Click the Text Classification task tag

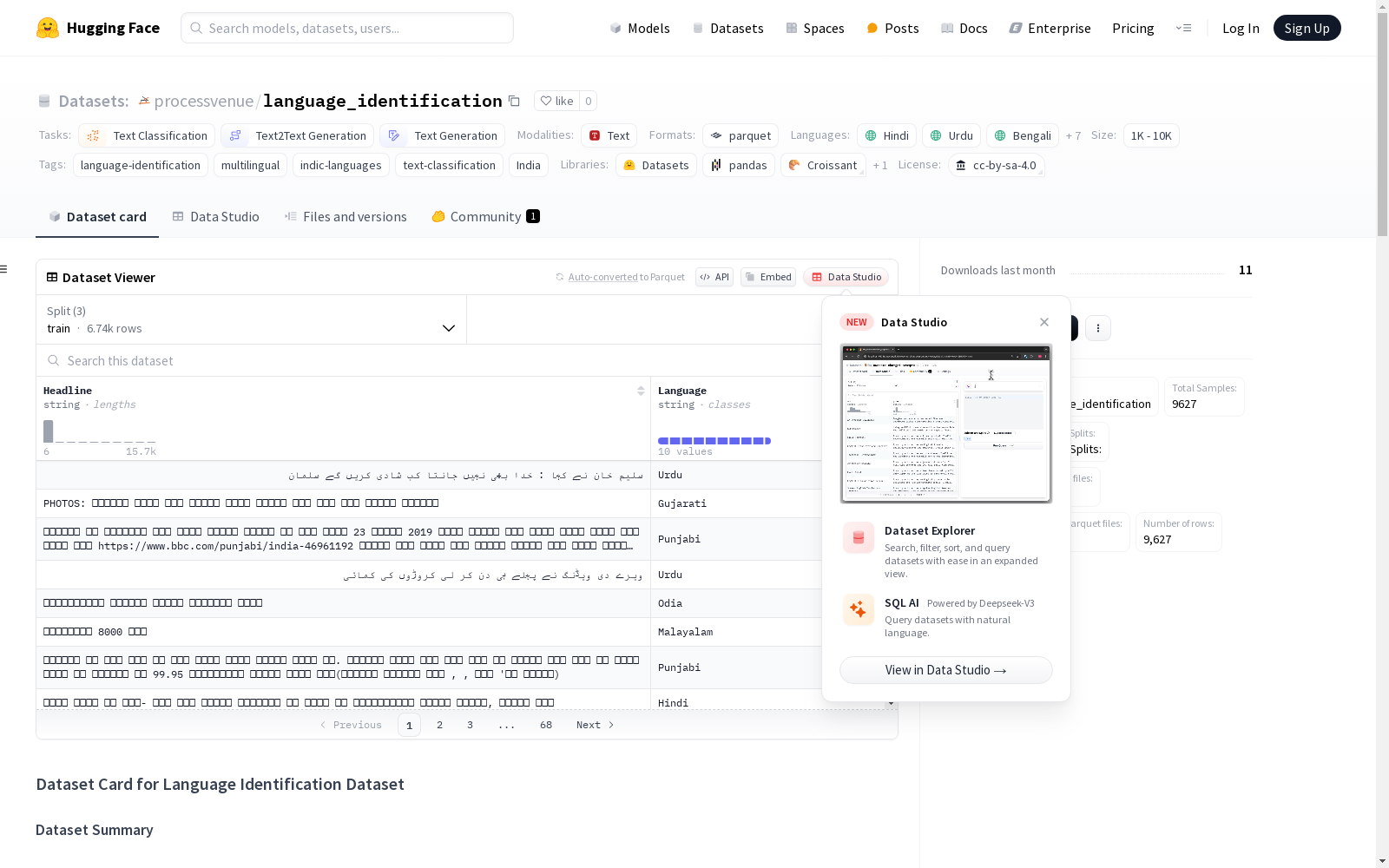[x=147, y=135]
